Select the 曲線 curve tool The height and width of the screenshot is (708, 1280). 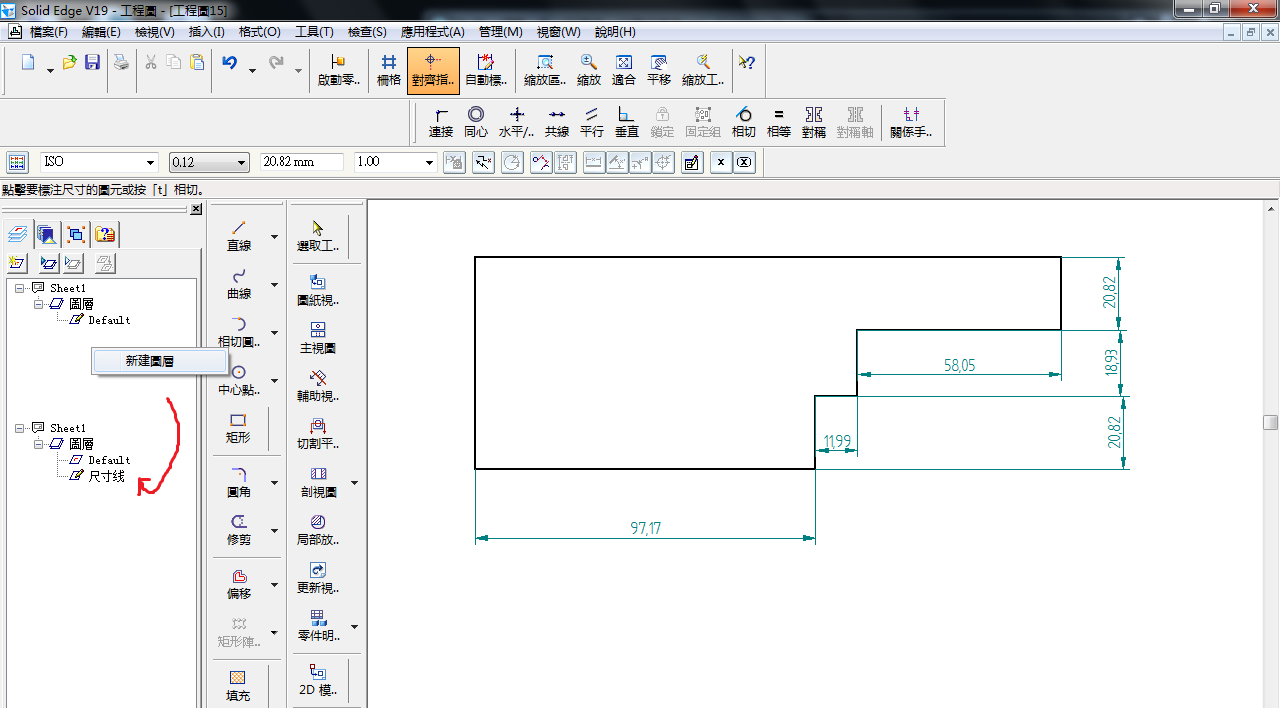tap(239, 284)
